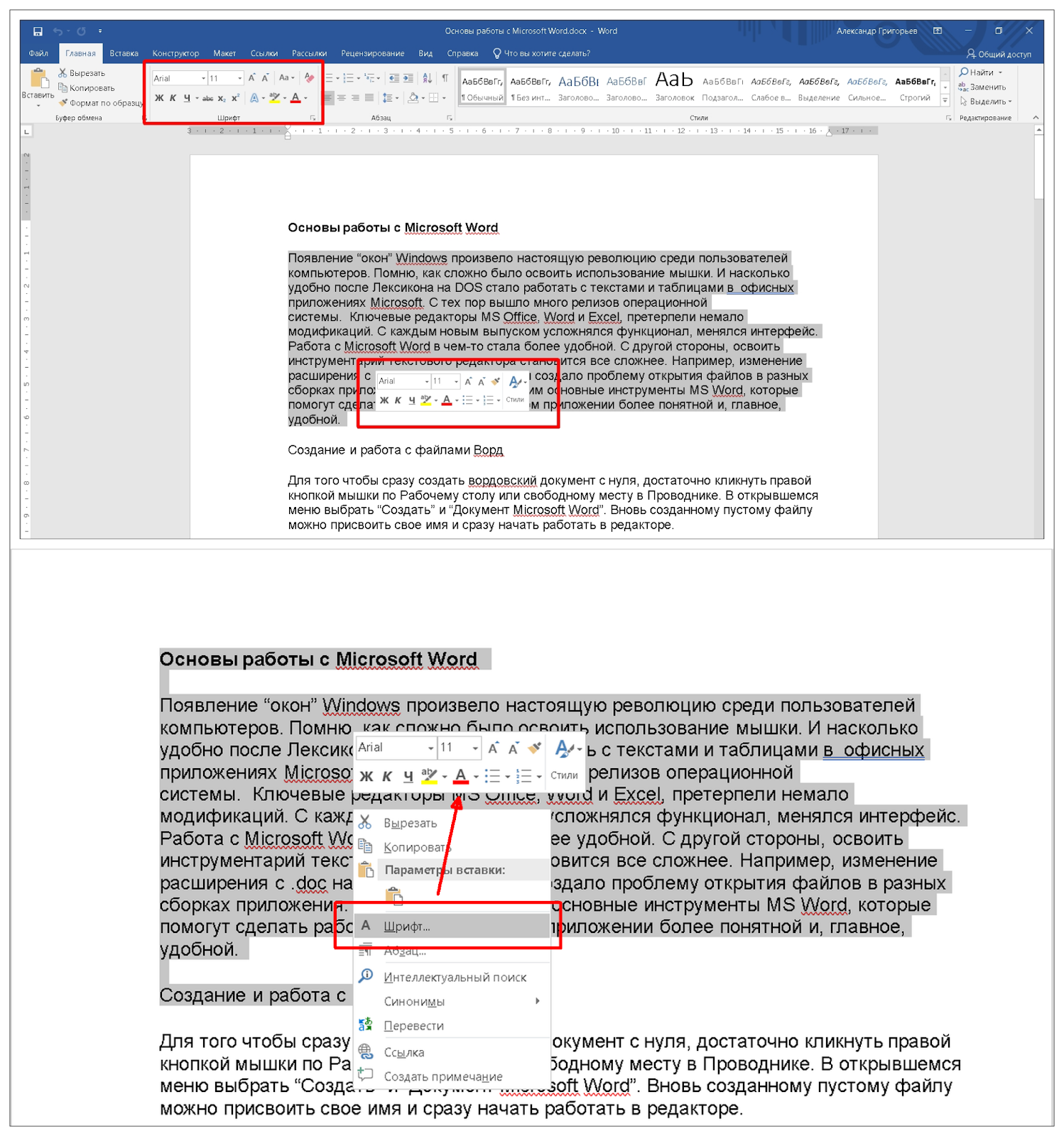Viewport: 1064px width, 1136px height.
Task: Toggle superscript x² in the ribbon
Action: (x=235, y=99)
